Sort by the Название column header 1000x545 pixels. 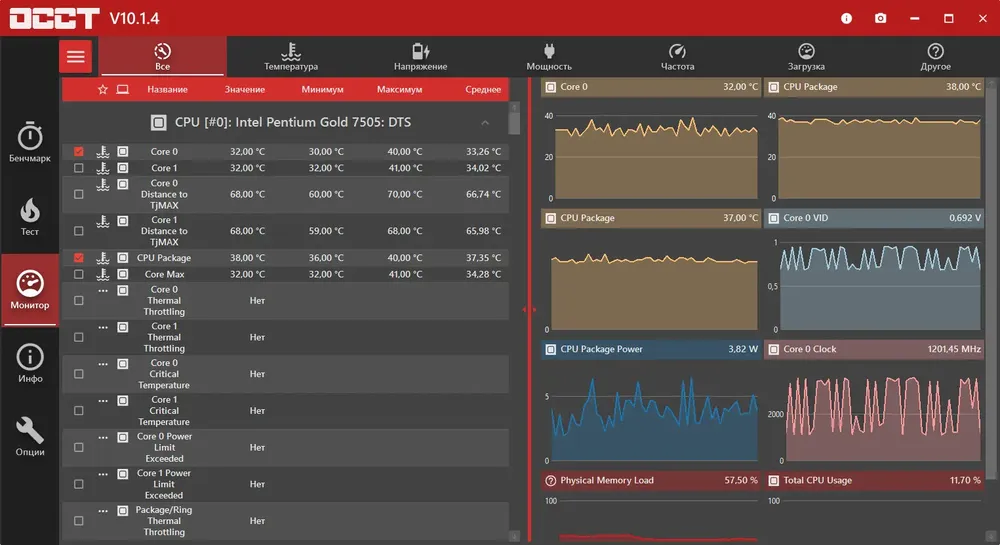coord(167,90)
